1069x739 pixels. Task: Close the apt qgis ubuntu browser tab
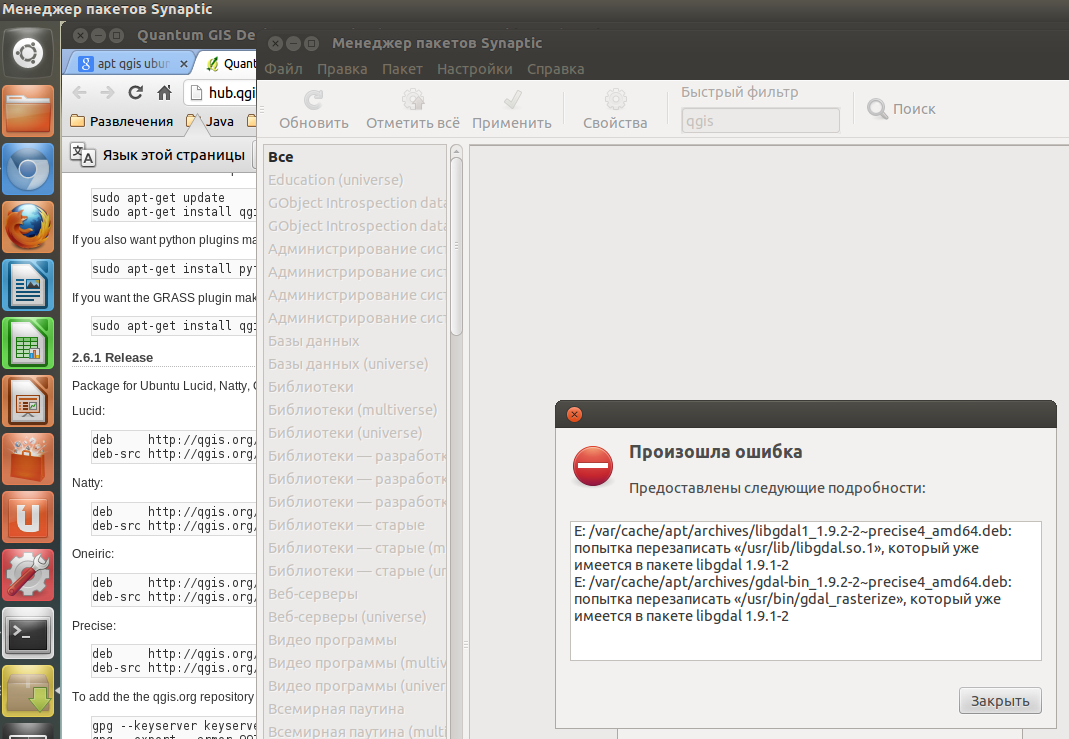click(x=183, y=63)
